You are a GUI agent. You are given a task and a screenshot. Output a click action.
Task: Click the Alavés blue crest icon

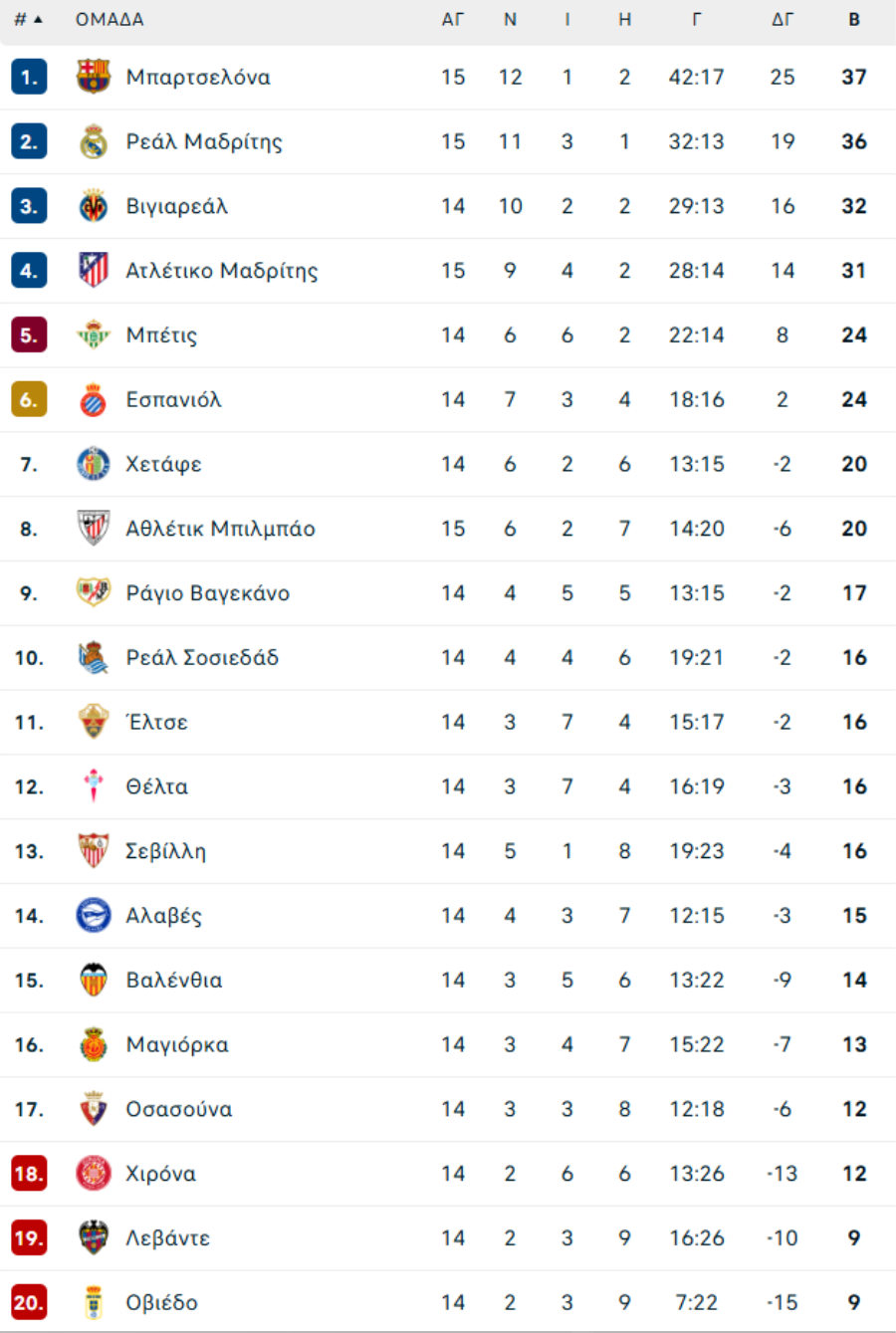click(94, 916)
